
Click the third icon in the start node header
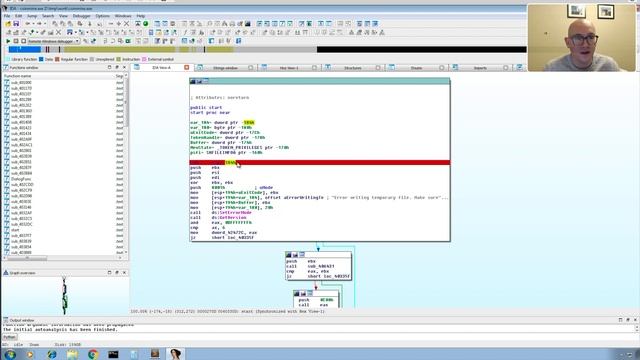tap(206, 82)
